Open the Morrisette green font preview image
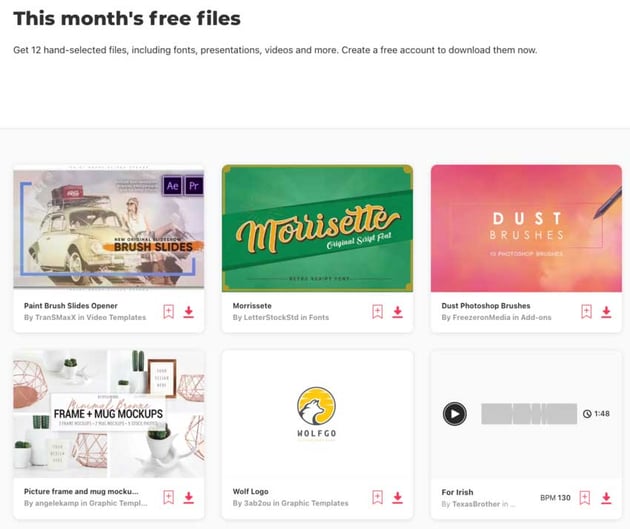 click(x=317, y=228)
